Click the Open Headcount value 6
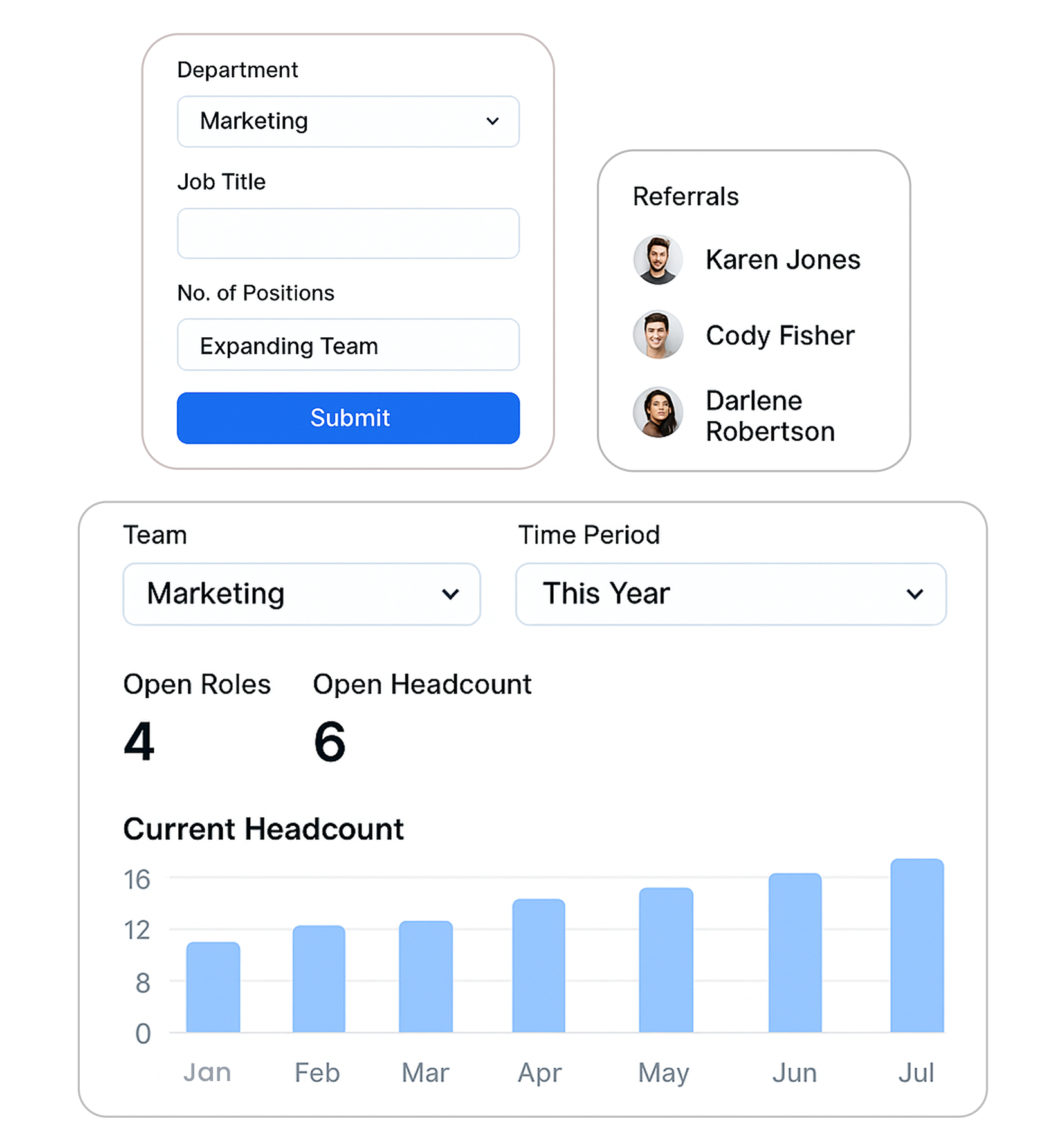The width and height of the screenshot is (1060, 1148). [x=330, y=741]
